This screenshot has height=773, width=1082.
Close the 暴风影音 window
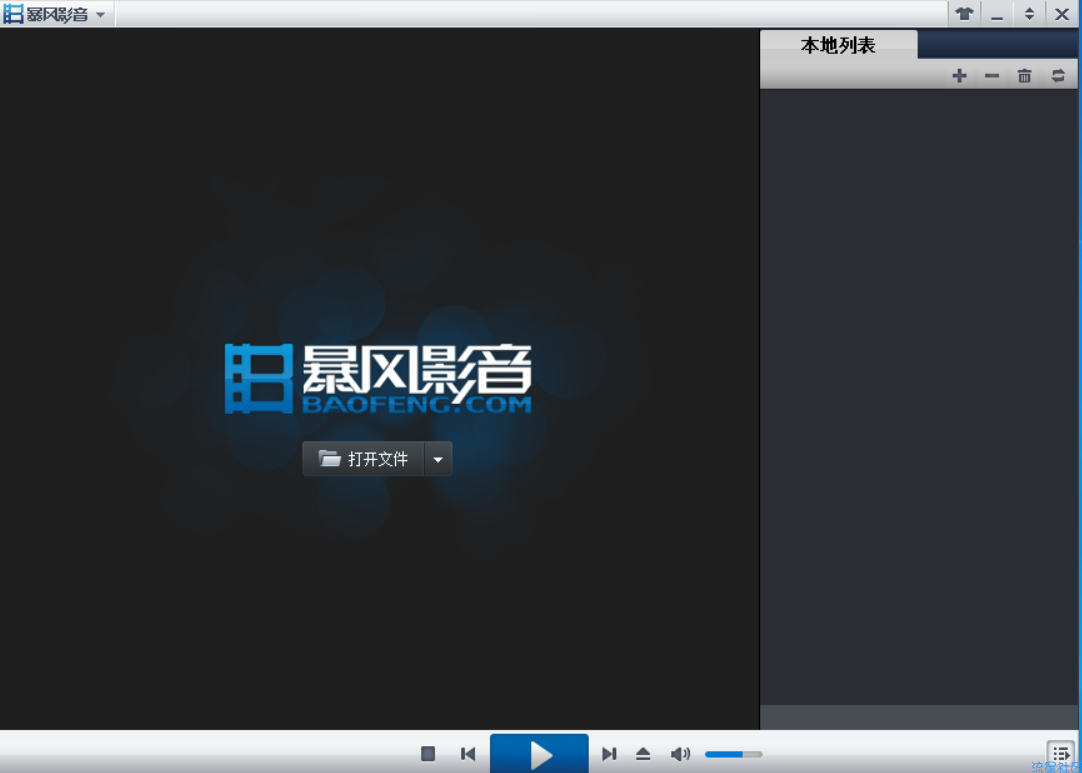(1062, 14)
